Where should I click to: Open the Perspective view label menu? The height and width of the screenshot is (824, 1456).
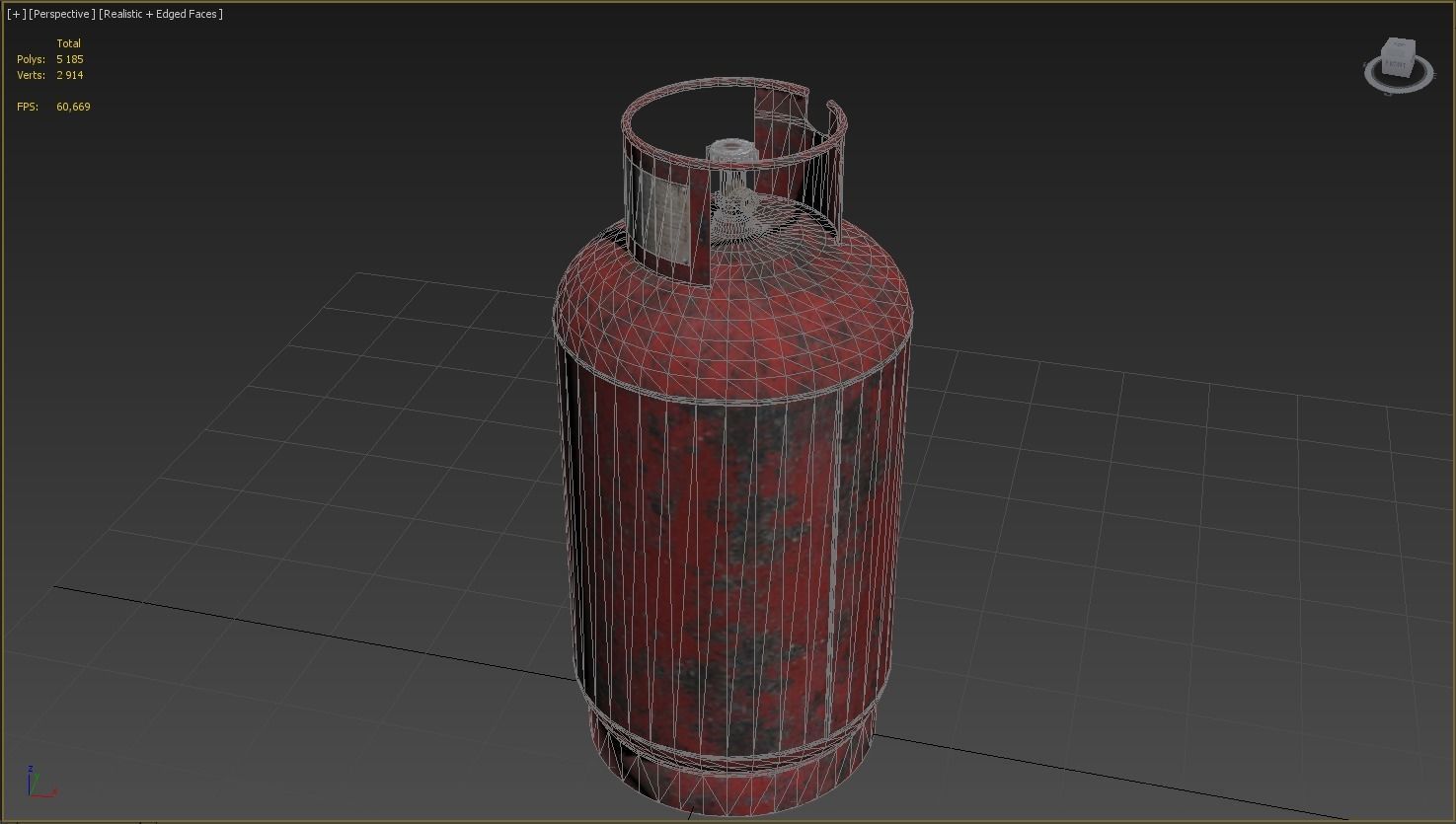click(62, 14)
